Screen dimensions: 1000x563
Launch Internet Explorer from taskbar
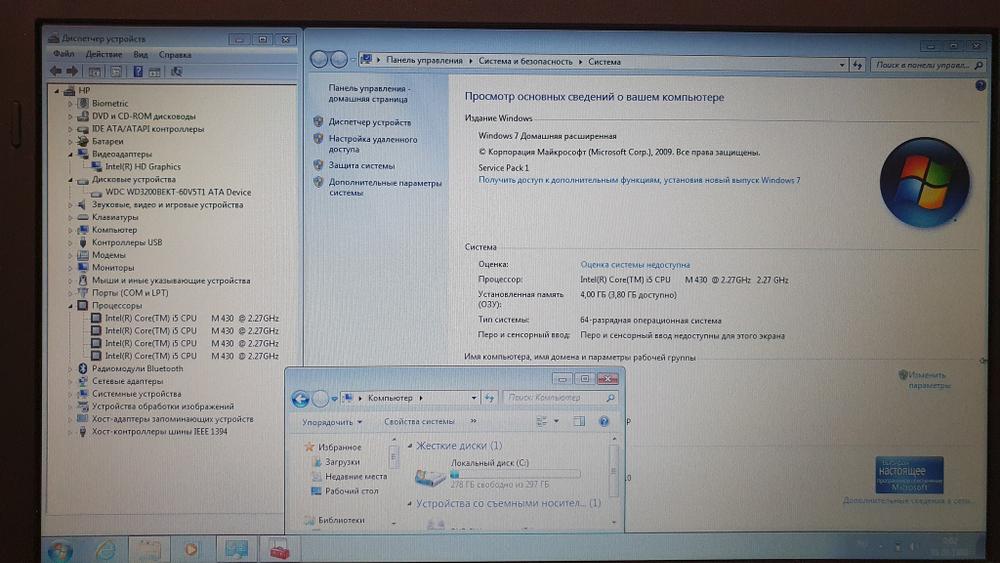tap(105, 550)
